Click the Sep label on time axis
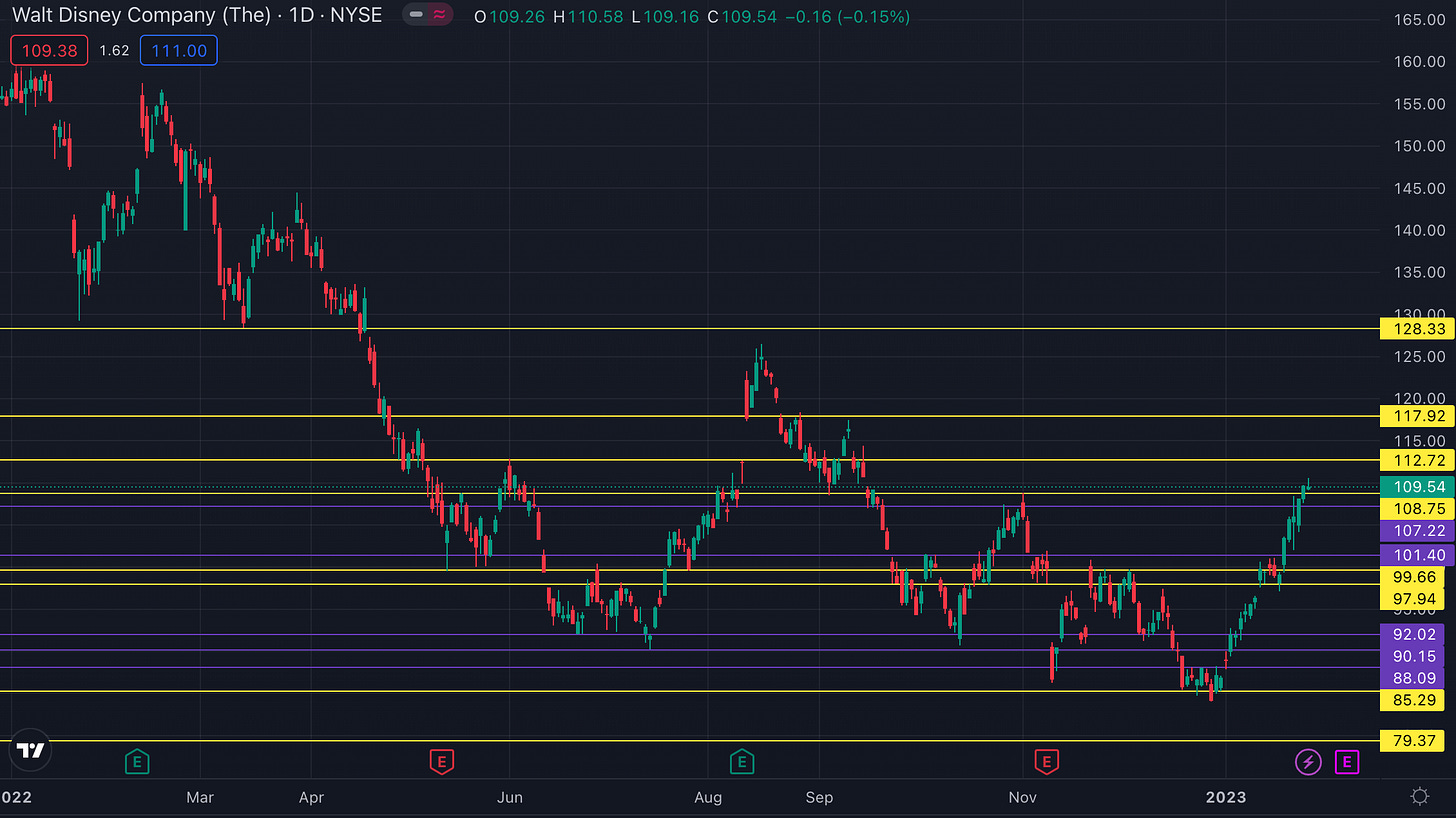Image resolution: width=1456 pixels, height=818 pixels. pyautogui.click(x=819, y=797)
